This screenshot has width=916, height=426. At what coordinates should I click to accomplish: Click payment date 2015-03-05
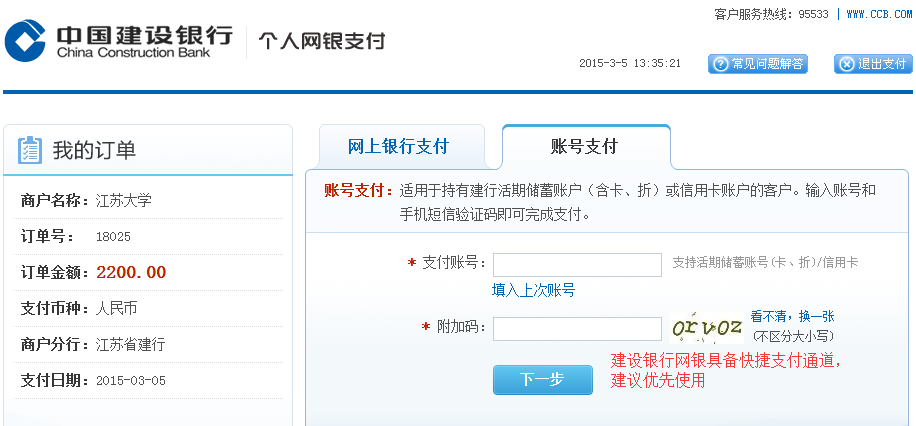coord(131,380)
